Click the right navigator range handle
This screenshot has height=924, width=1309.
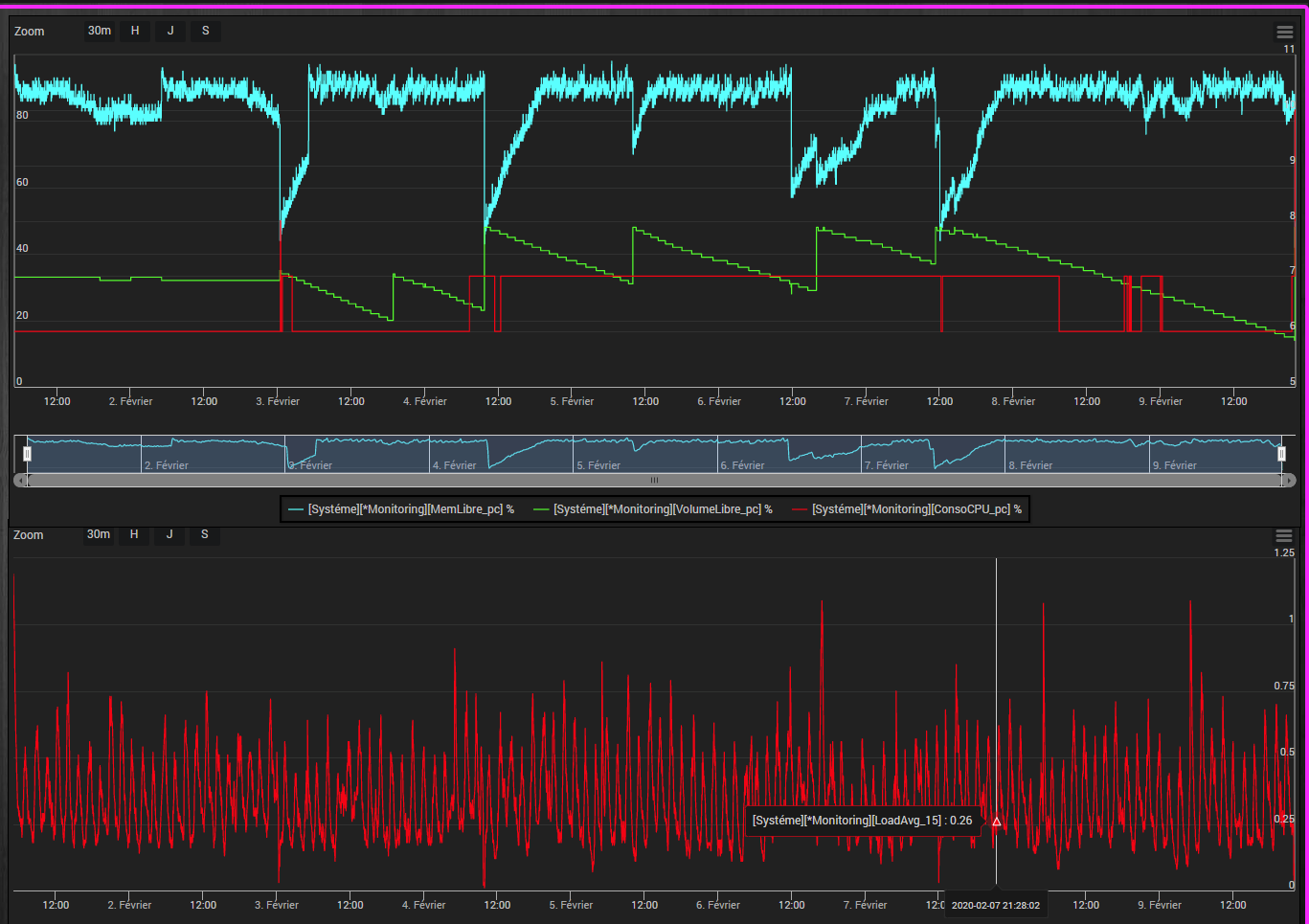tap(1281, 454)
